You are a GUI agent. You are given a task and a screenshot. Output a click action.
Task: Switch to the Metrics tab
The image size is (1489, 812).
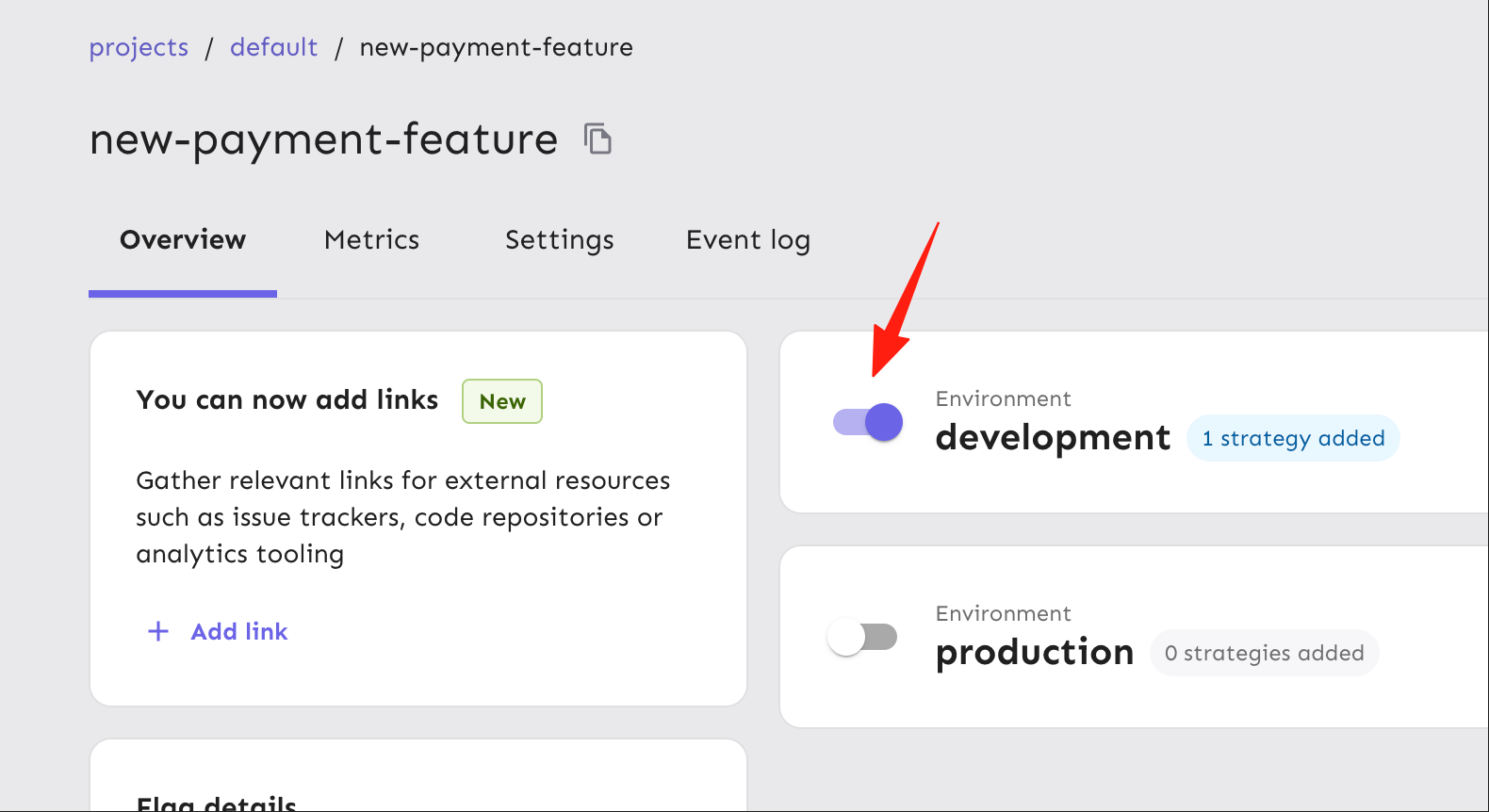[x=372, y=240]
